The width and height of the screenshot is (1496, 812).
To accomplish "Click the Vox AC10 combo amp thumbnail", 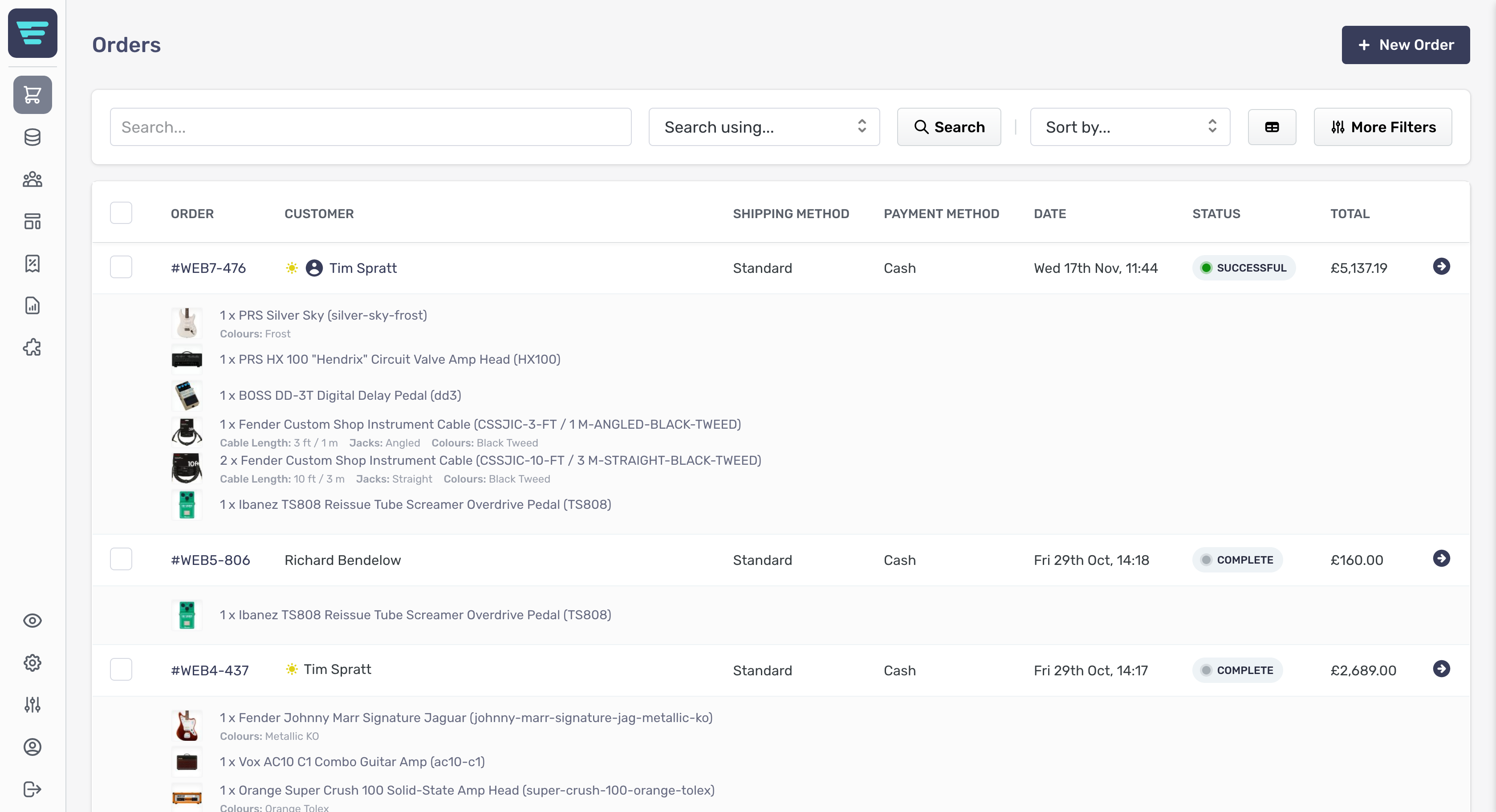I will tap(187, 762).
